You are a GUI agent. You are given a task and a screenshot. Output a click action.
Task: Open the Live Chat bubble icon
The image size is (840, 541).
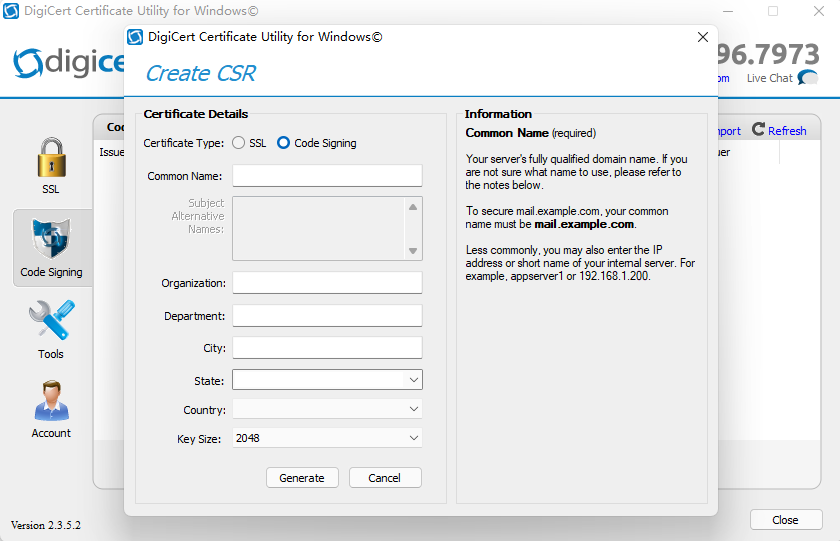[x=808, y=78]
